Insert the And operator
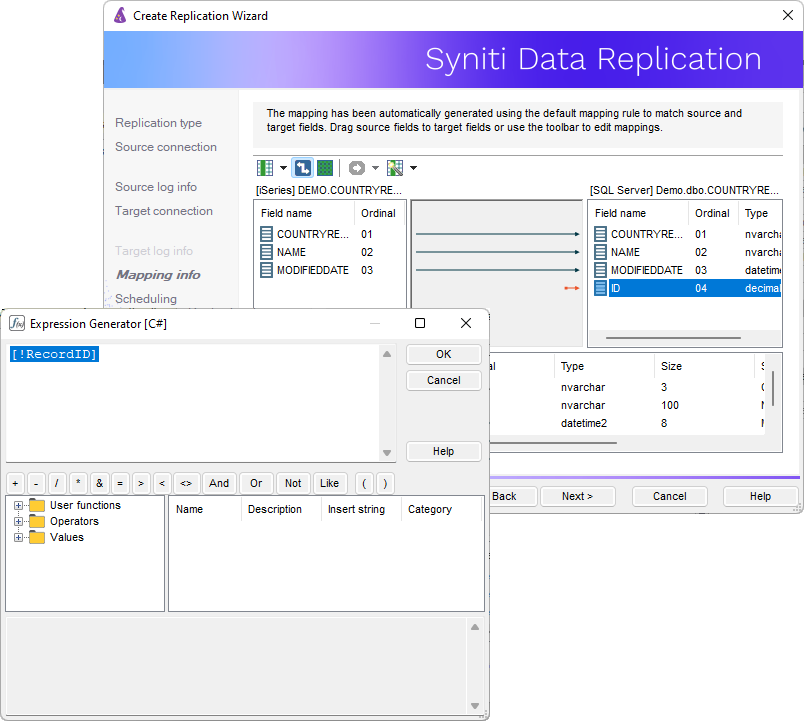Viewport: 804px width, 721px height. point(219,483)
